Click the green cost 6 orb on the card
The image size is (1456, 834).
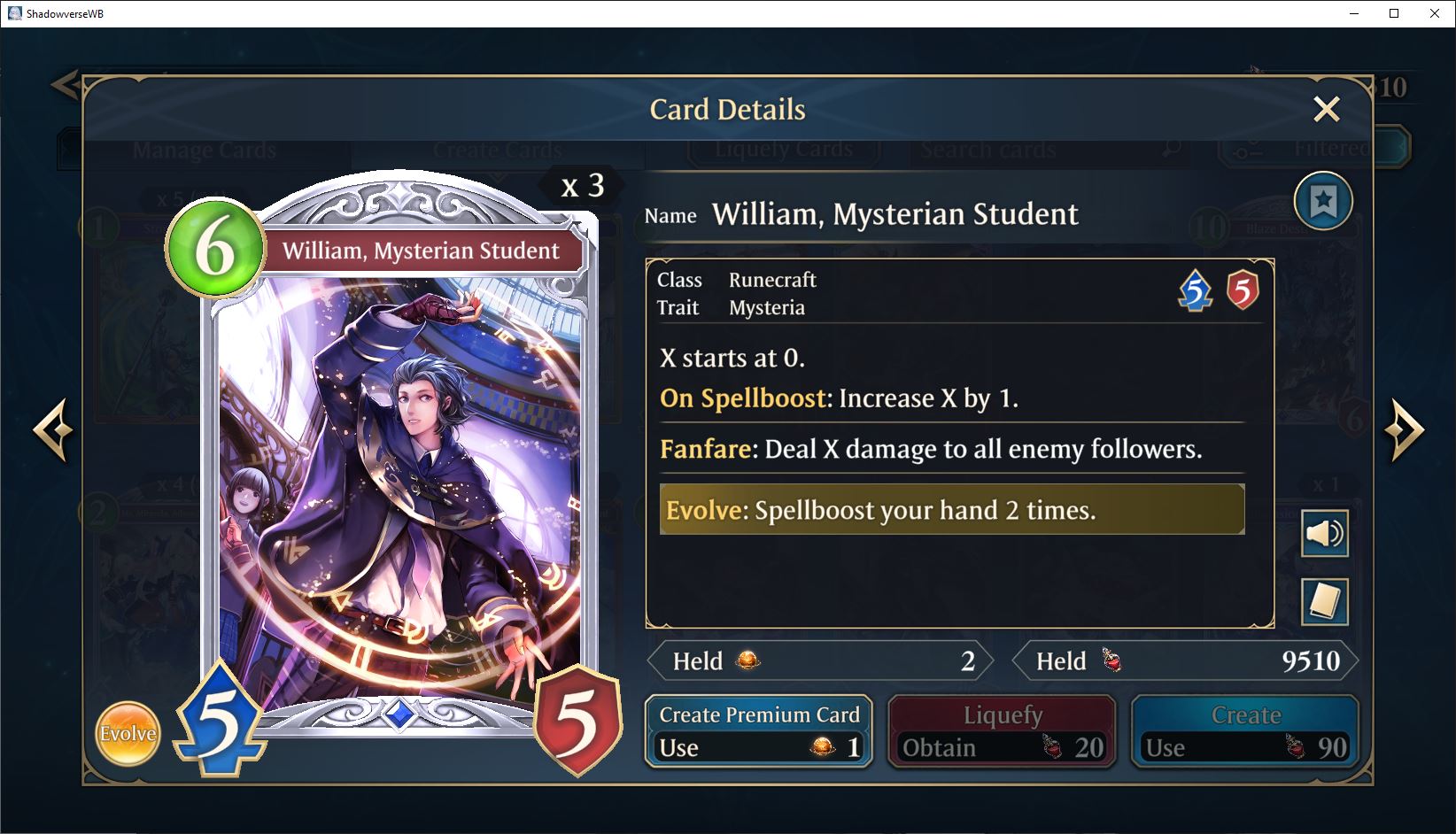[x=215, y=249]
